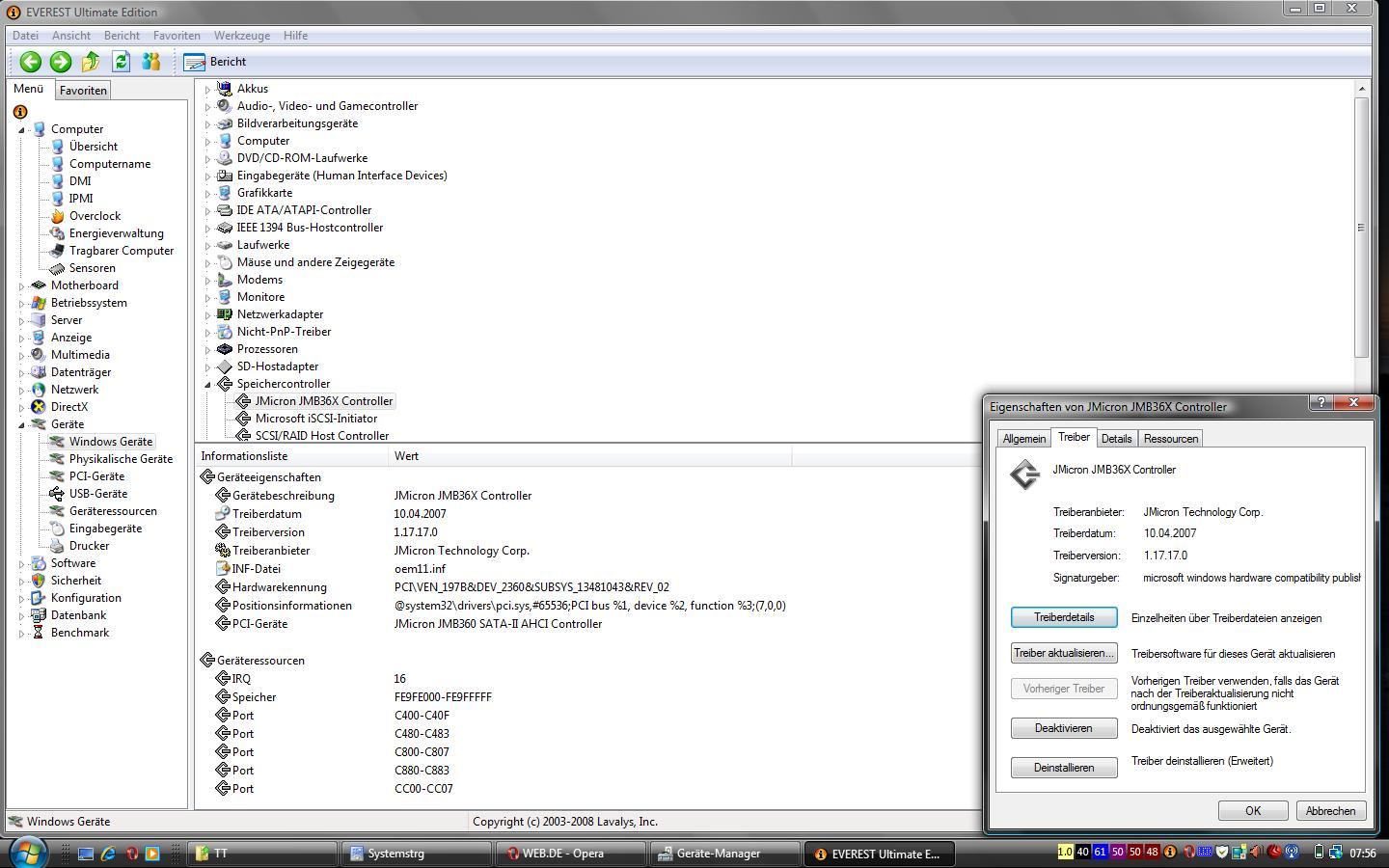Open the Bericht report toolbar button
Screen dimensions: 1389x868
(216, 62)
